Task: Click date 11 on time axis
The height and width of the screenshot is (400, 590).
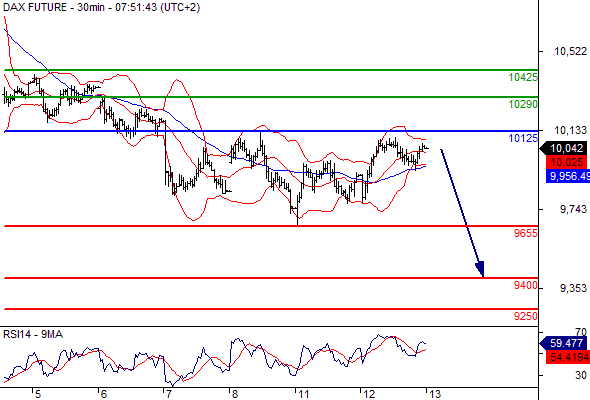Action: (x=303, y=394)
